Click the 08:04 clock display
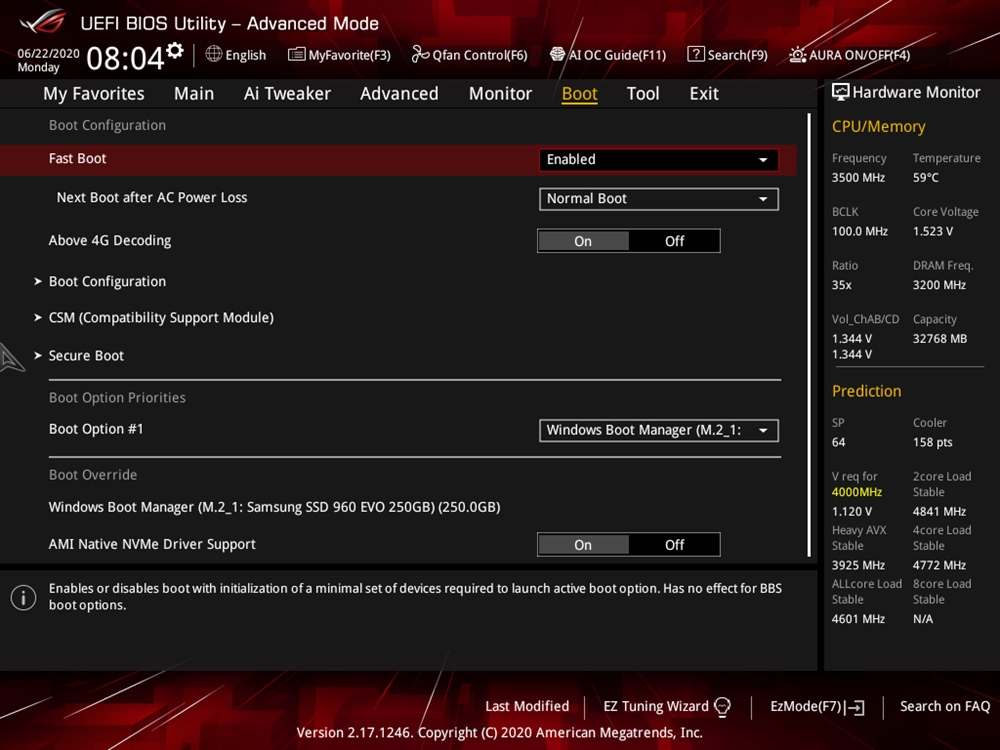This screenshot has height=750, width=1000. [x=125, y=58]
